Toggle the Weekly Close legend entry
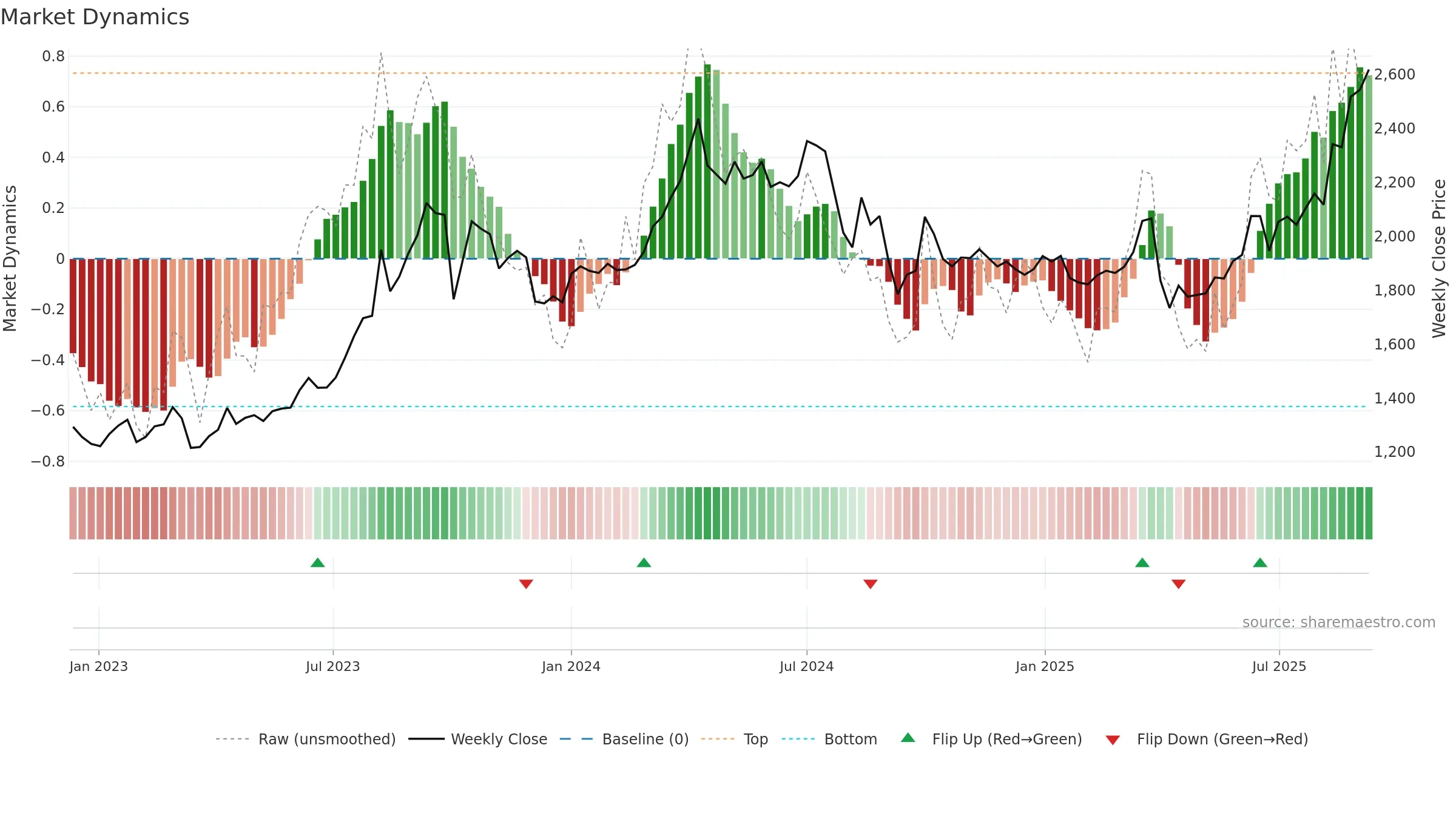Screen dimensions: 1456x819 coord(477,739)
